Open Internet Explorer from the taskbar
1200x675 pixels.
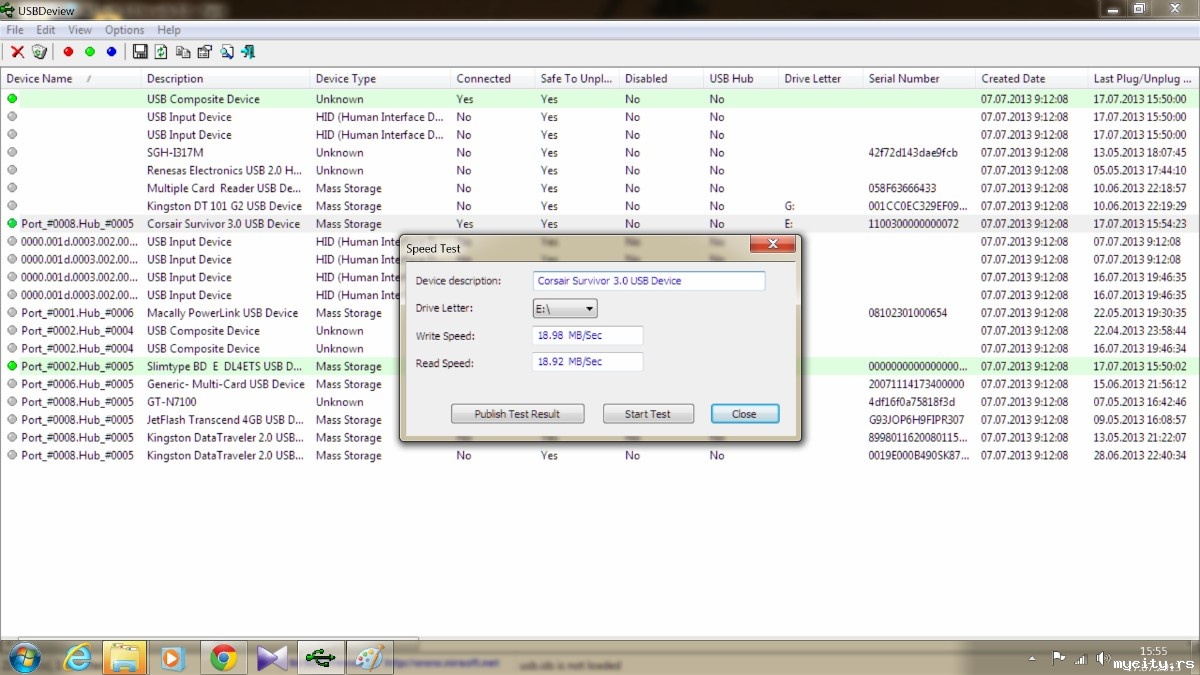pyautogui.click(x=78, y=657)
